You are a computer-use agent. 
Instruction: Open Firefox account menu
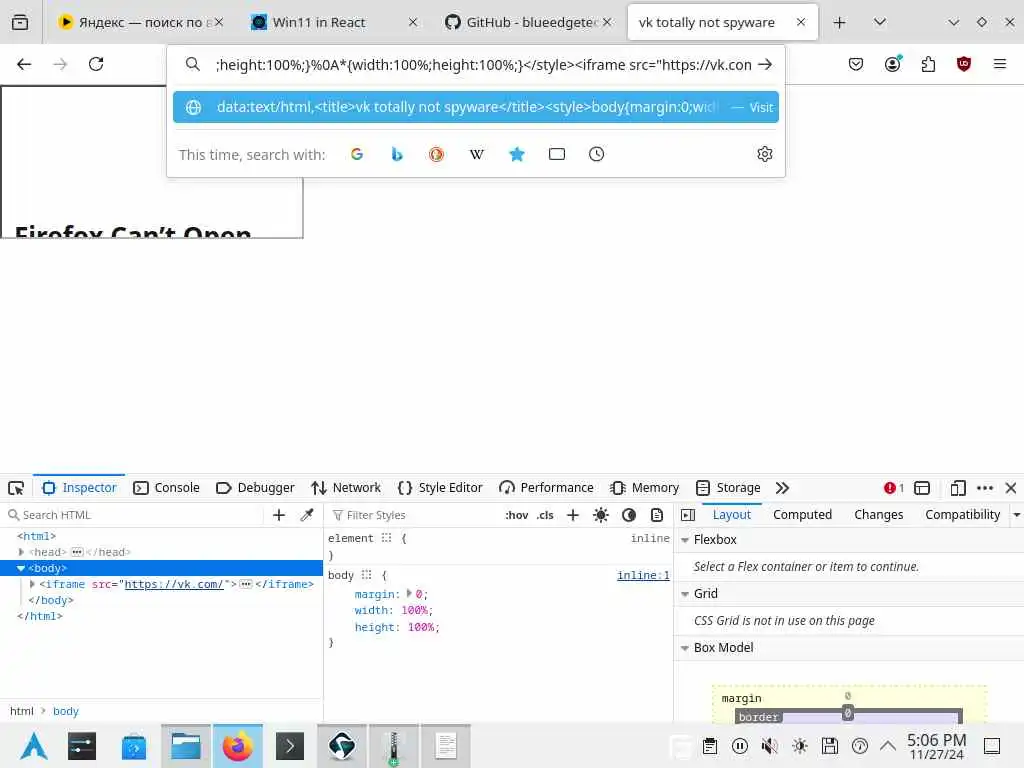click(x=892, y=64)
